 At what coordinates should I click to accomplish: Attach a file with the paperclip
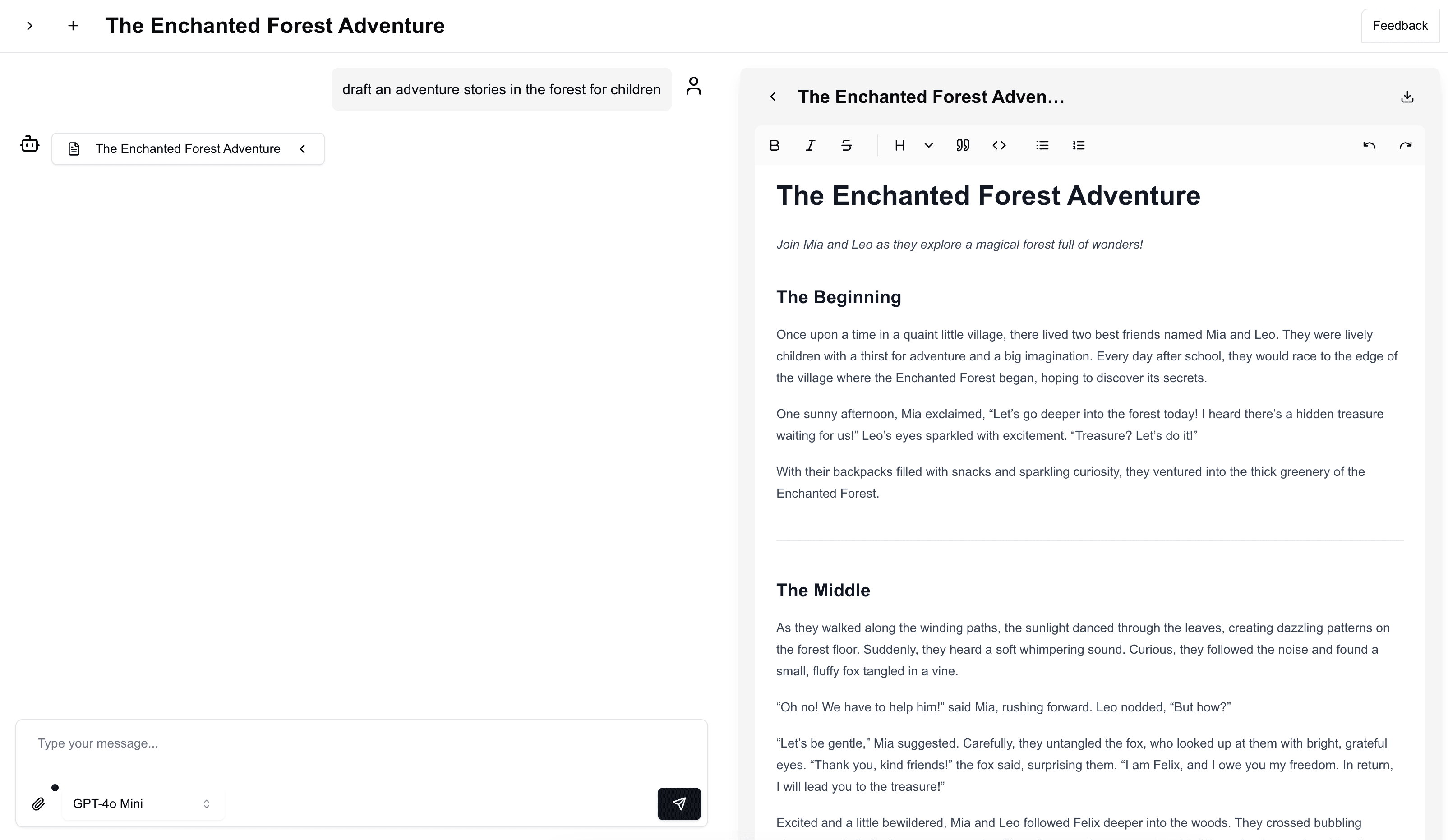click(x=38, y=804)
